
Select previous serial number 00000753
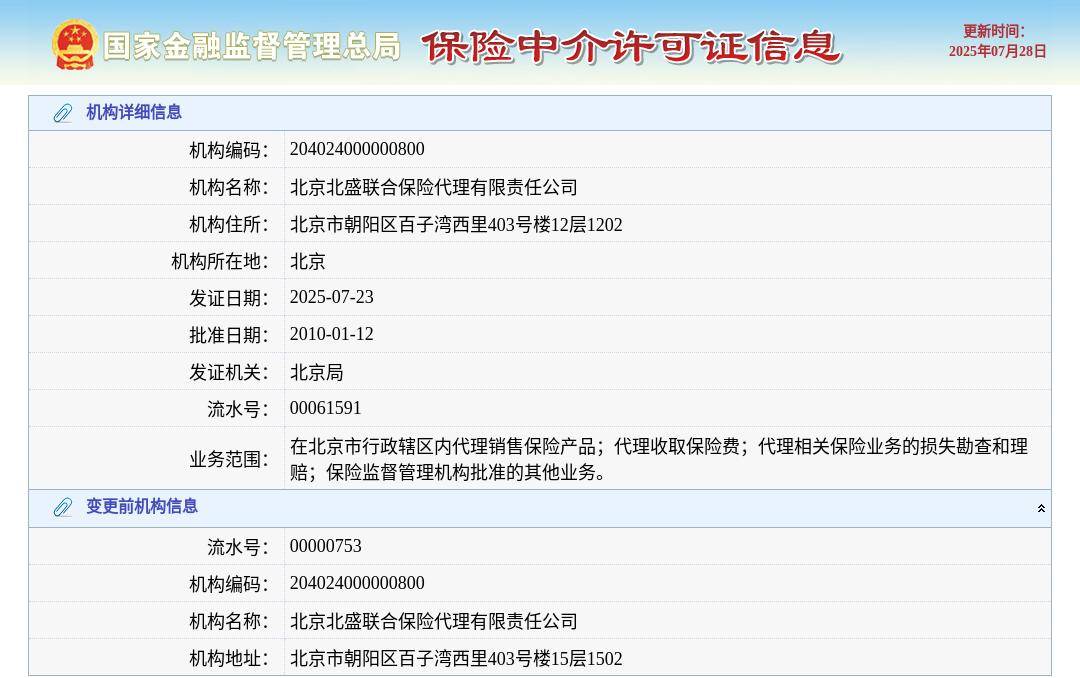[x=325, y=546]
